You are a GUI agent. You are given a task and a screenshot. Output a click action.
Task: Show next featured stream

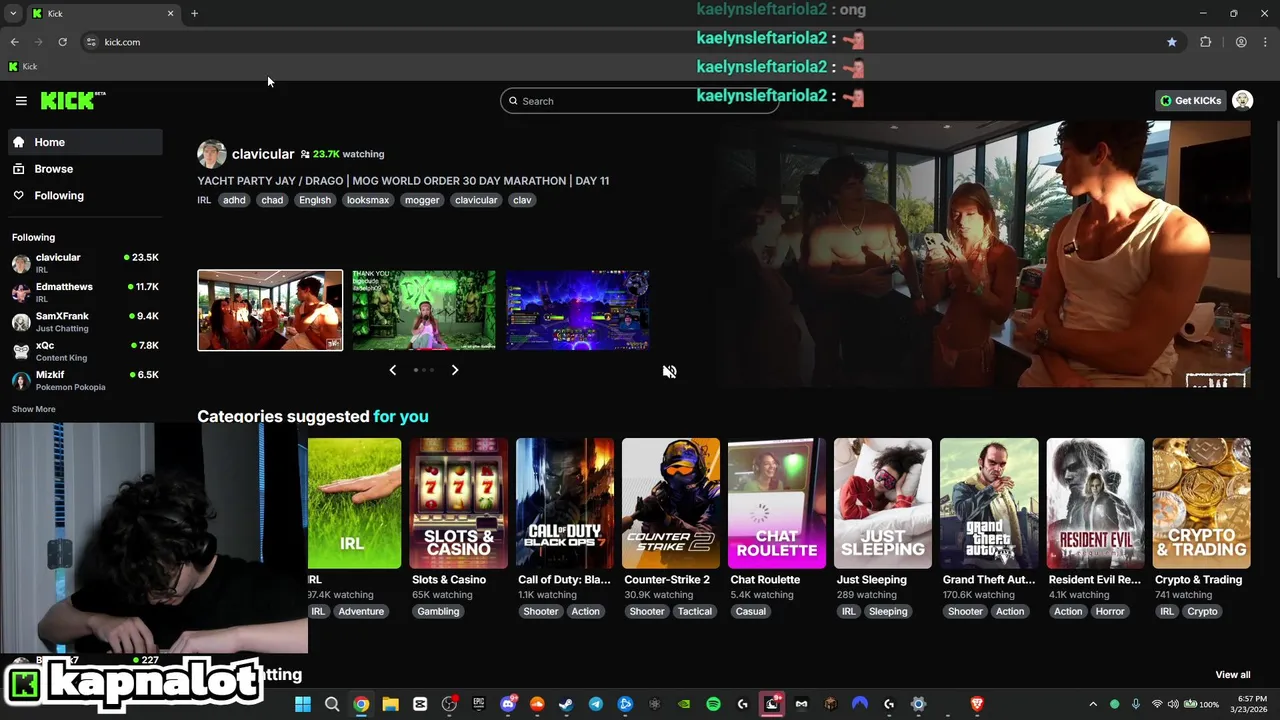pos(454,370)
